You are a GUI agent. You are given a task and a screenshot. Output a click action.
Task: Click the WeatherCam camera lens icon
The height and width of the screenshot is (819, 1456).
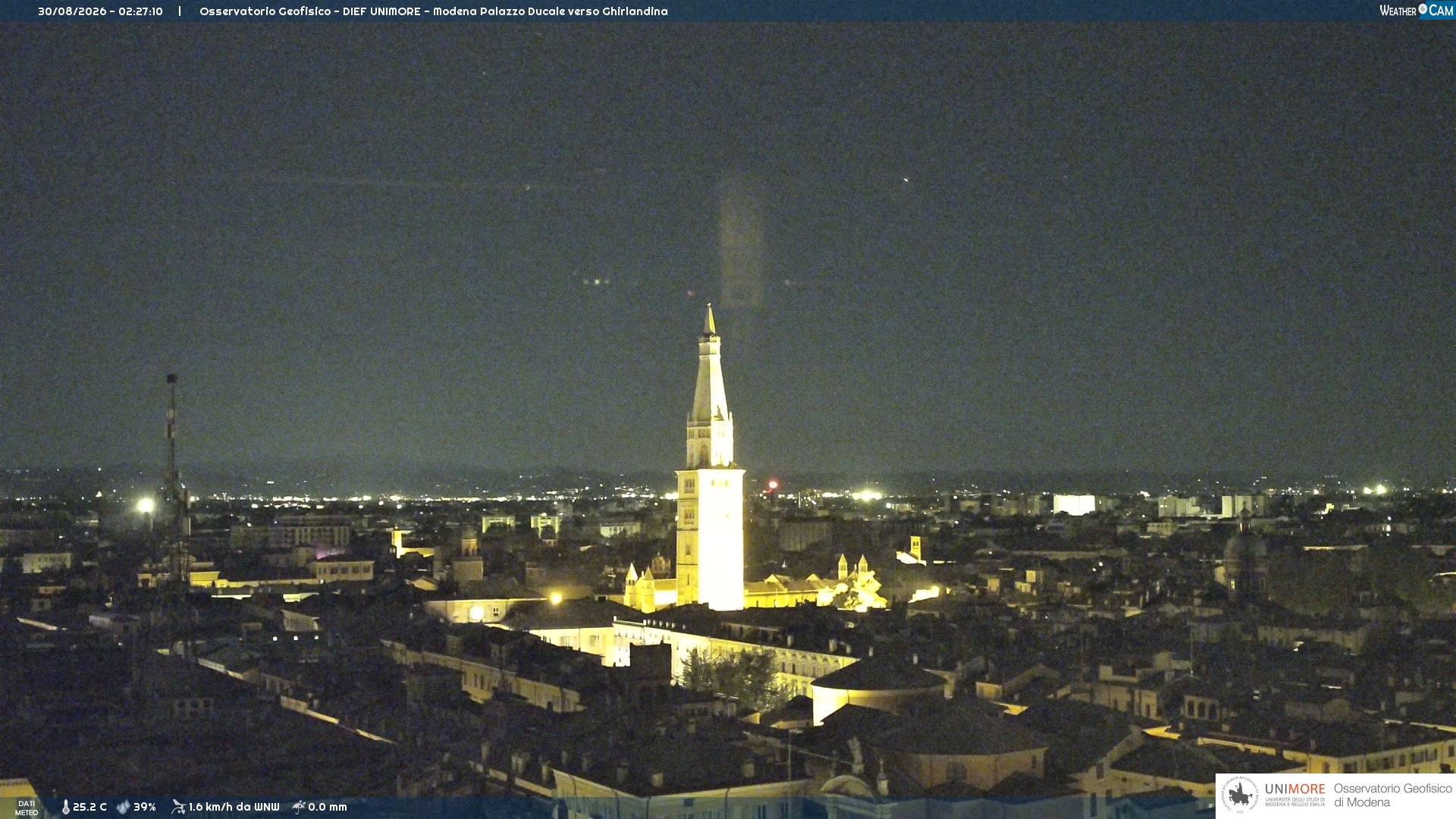(1423, 9)
